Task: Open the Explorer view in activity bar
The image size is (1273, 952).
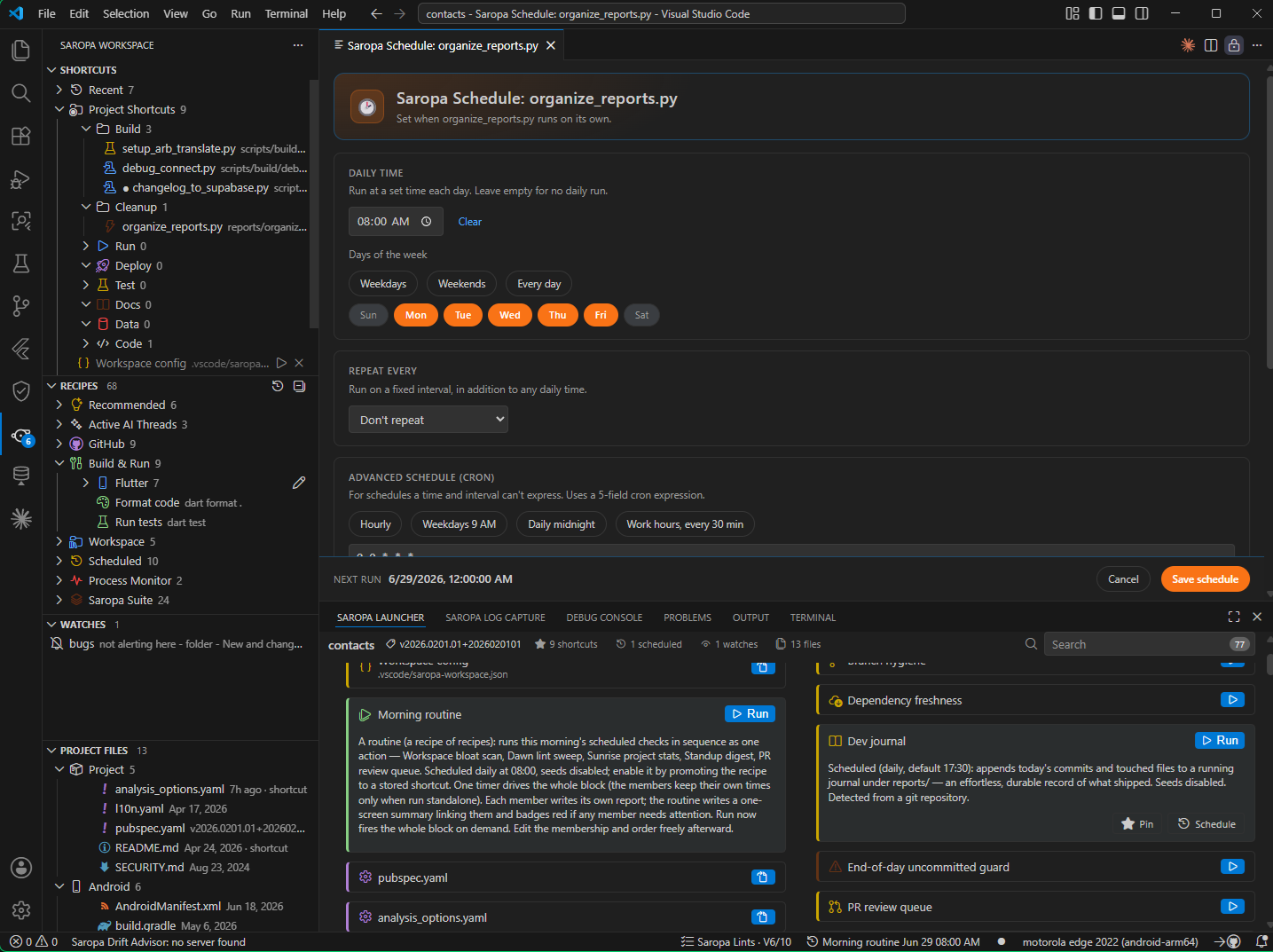Action: [21, 51]
